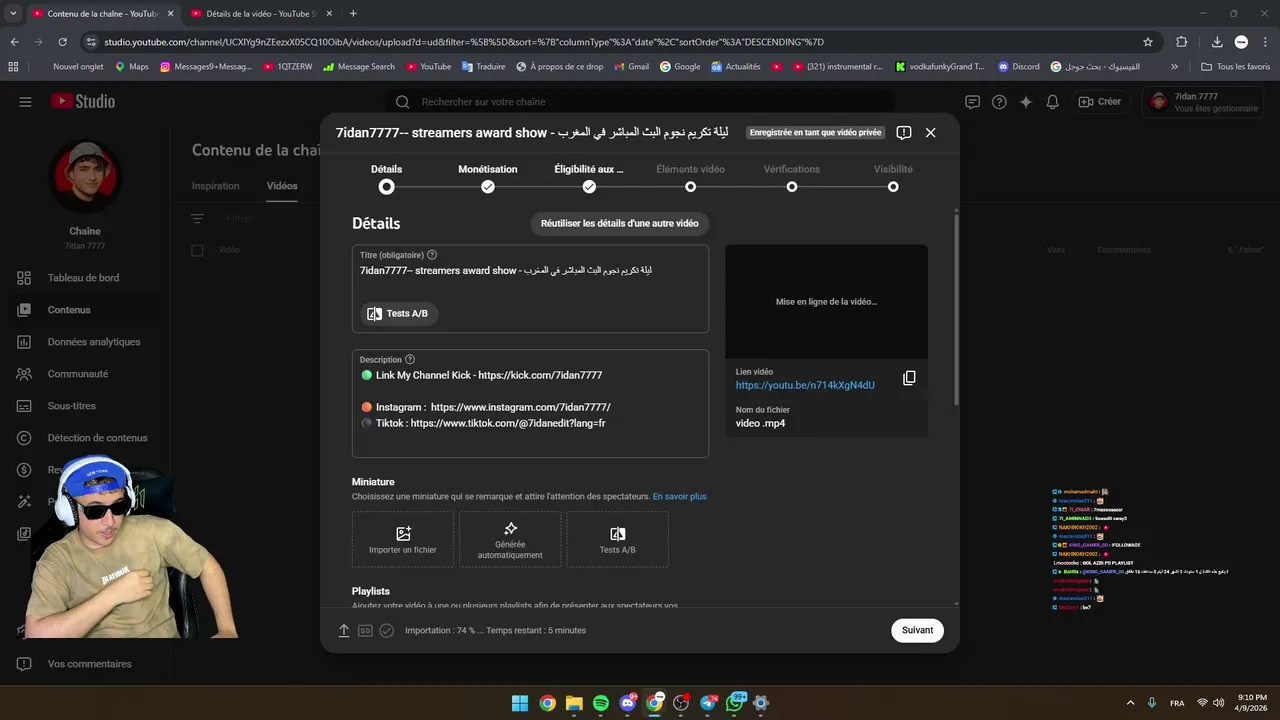The width and height of the screenshot is (1280, 720).
Task: Go to the Détails step
Action: [x=386, y=178]
